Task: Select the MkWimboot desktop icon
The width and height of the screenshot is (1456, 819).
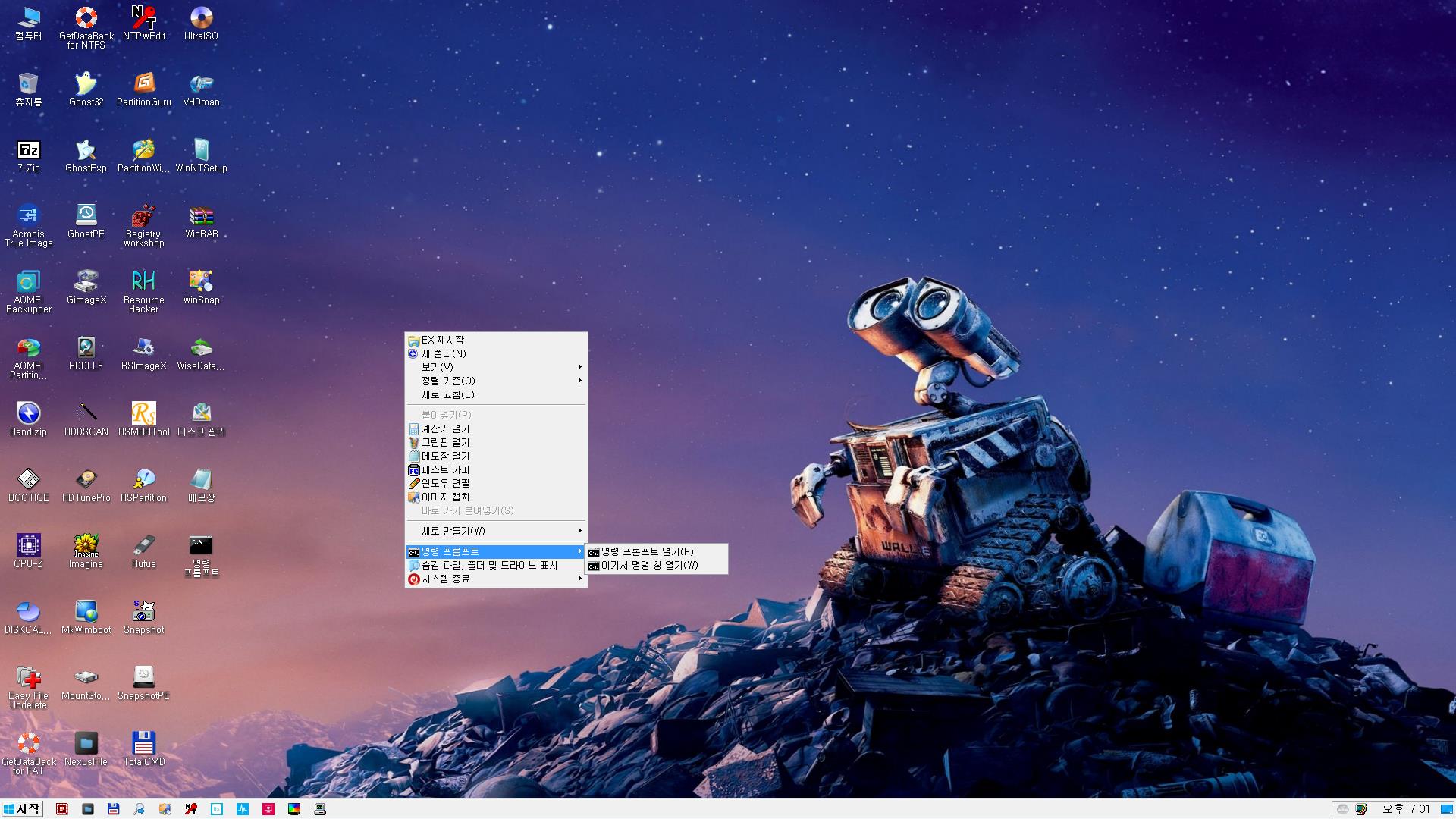Action: coord(86,617)
